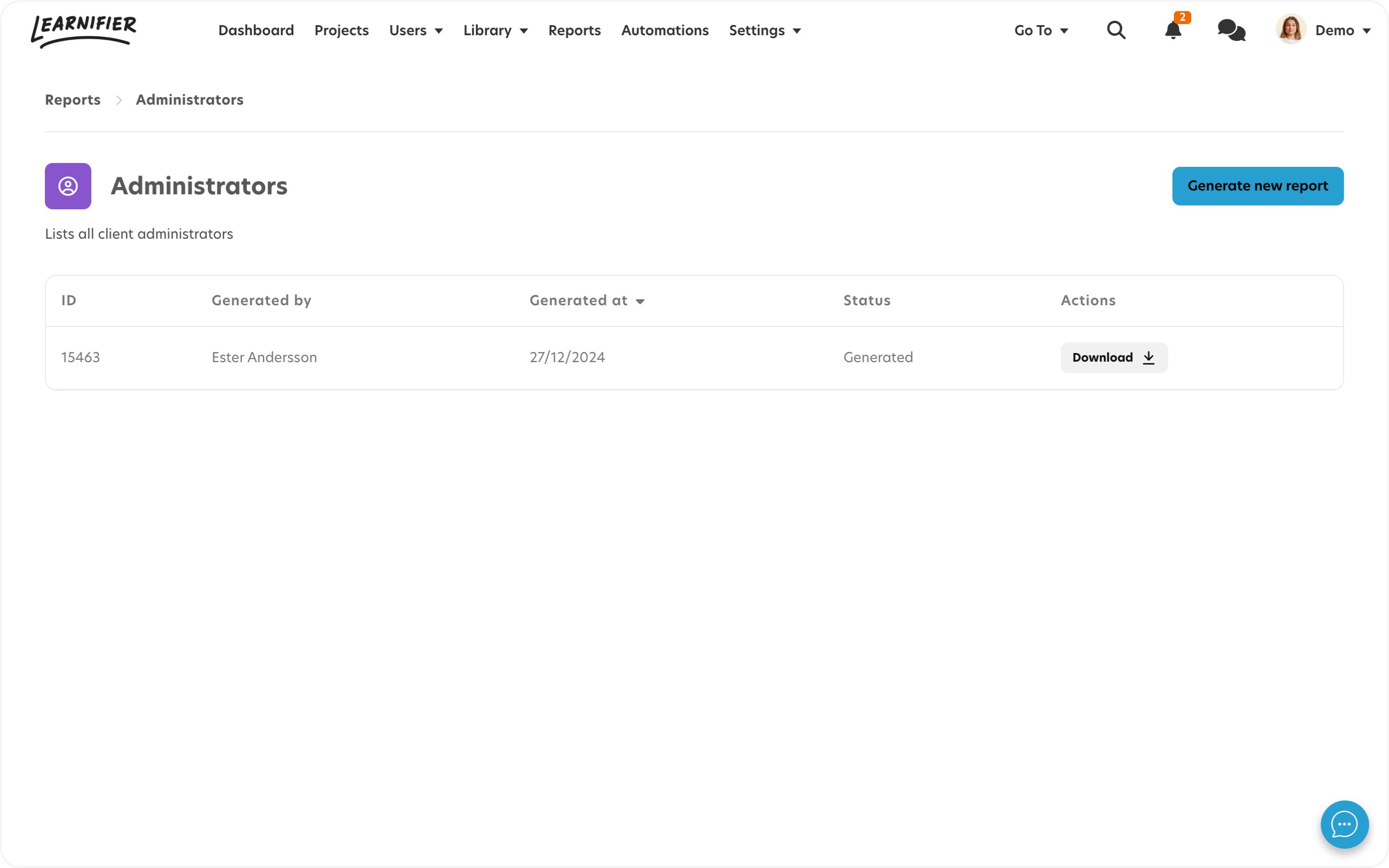Click the 'Lists all client administrators' description

(x=139, y=234)
